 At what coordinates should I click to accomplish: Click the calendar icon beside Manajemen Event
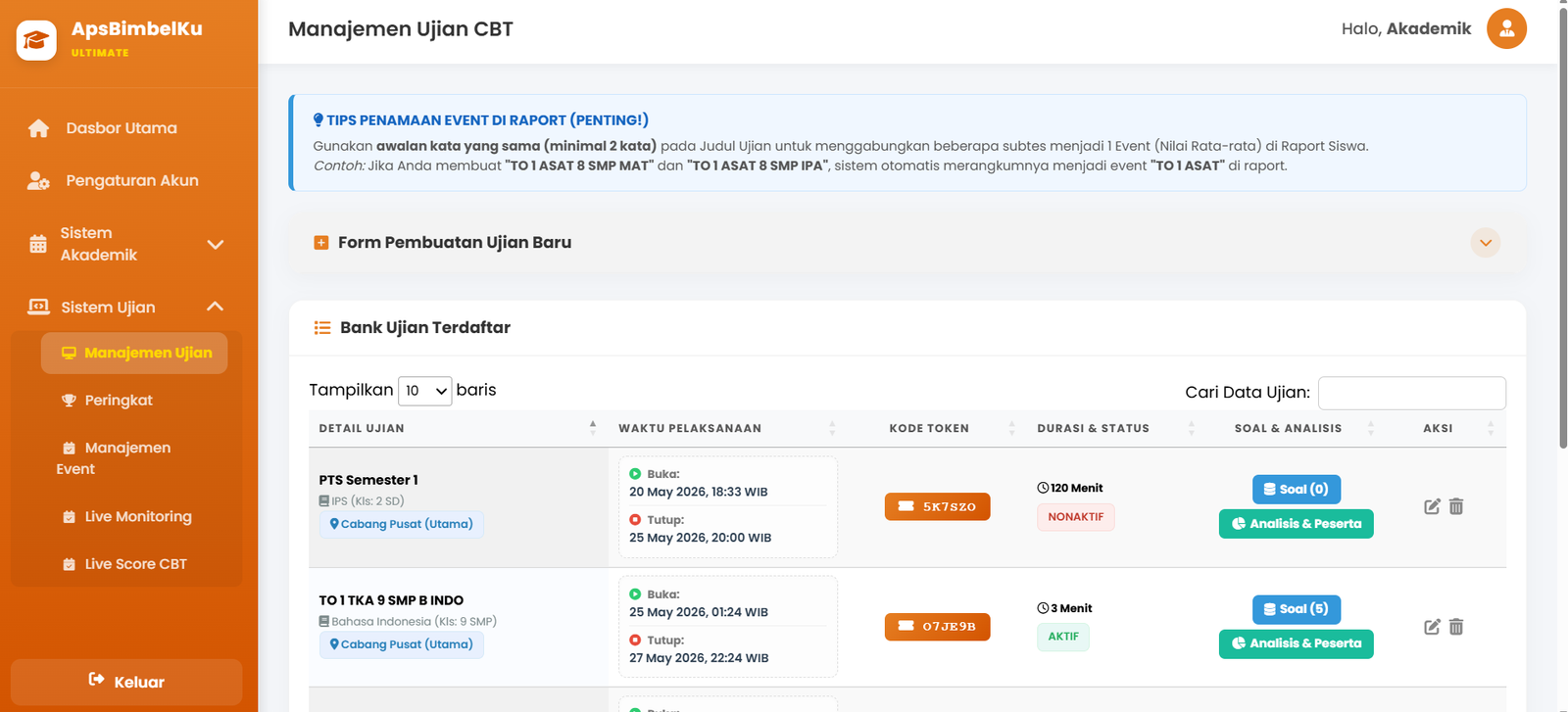pyautogui.click(x=69, y=448)
